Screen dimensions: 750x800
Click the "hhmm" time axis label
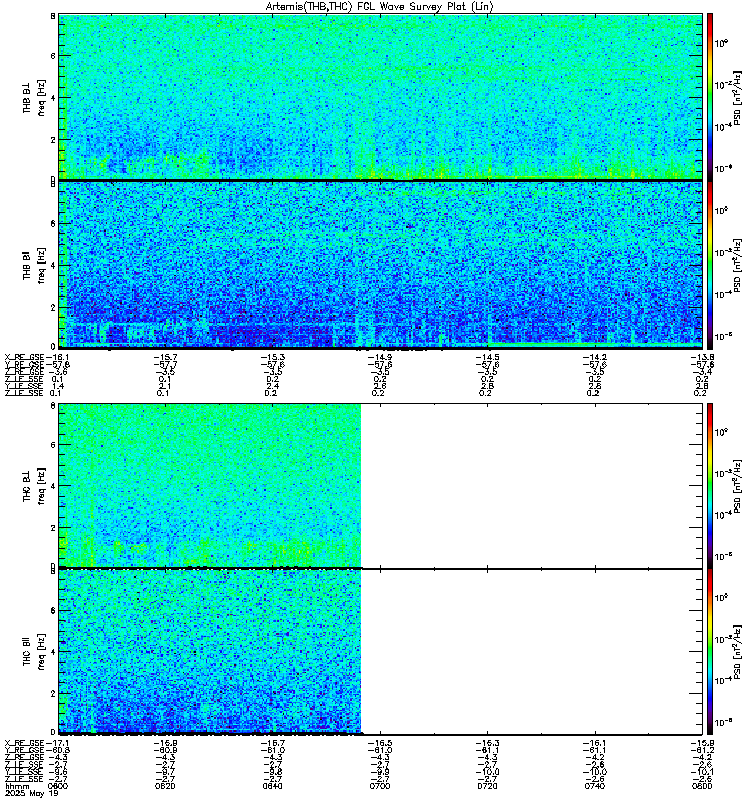tap(17, 786)
